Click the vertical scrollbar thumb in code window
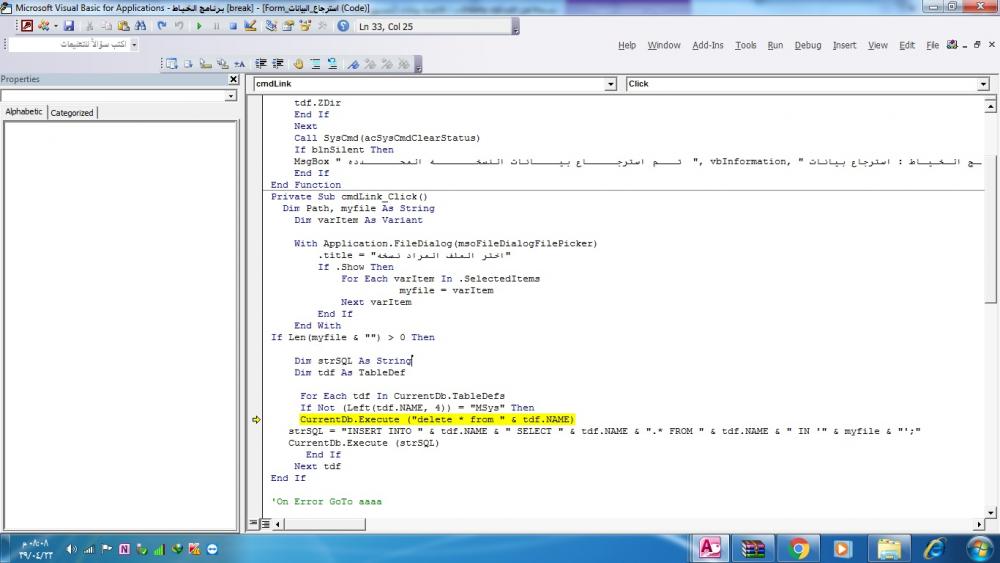 [990, 228]
